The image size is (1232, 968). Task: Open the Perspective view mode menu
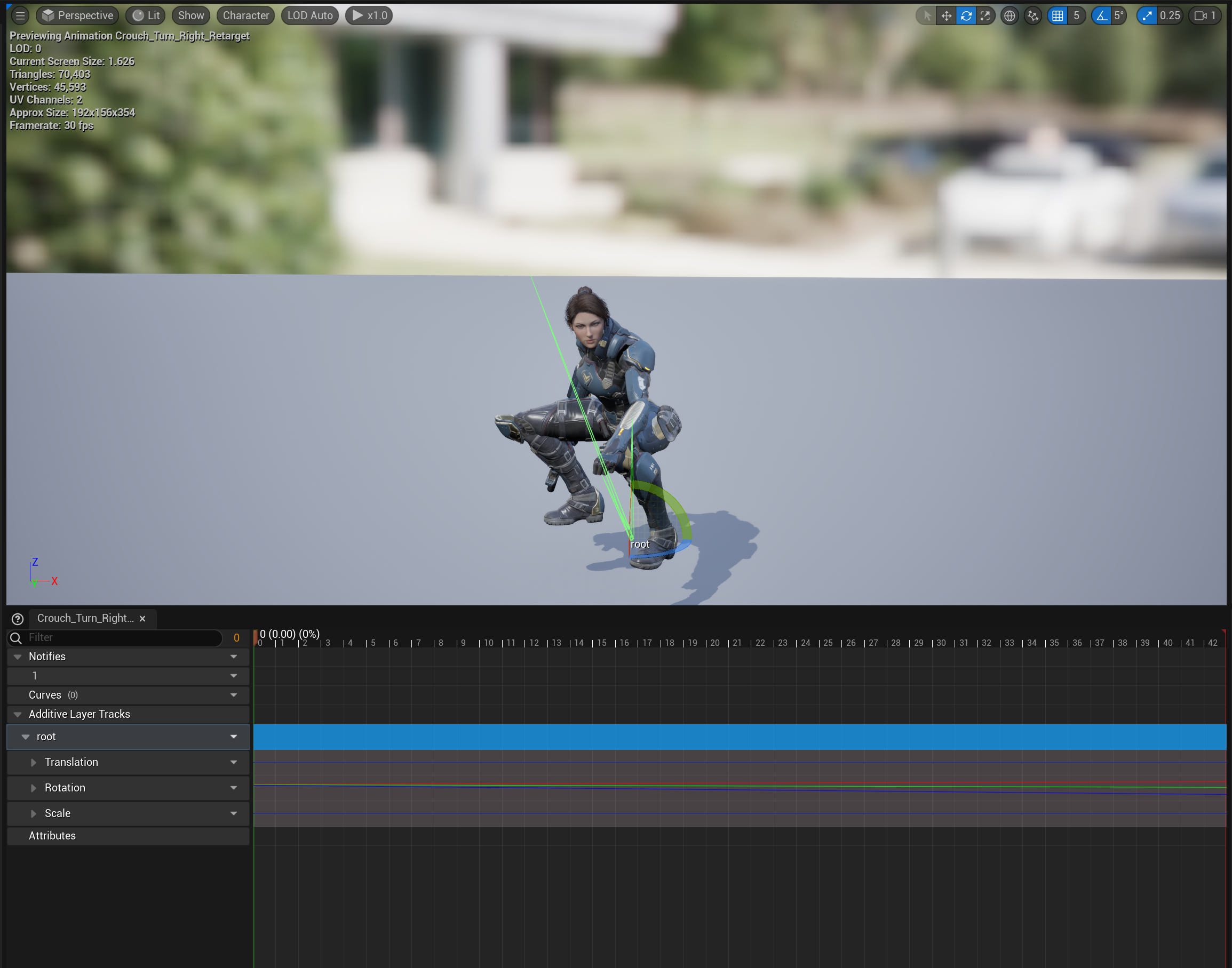[78, 16]
